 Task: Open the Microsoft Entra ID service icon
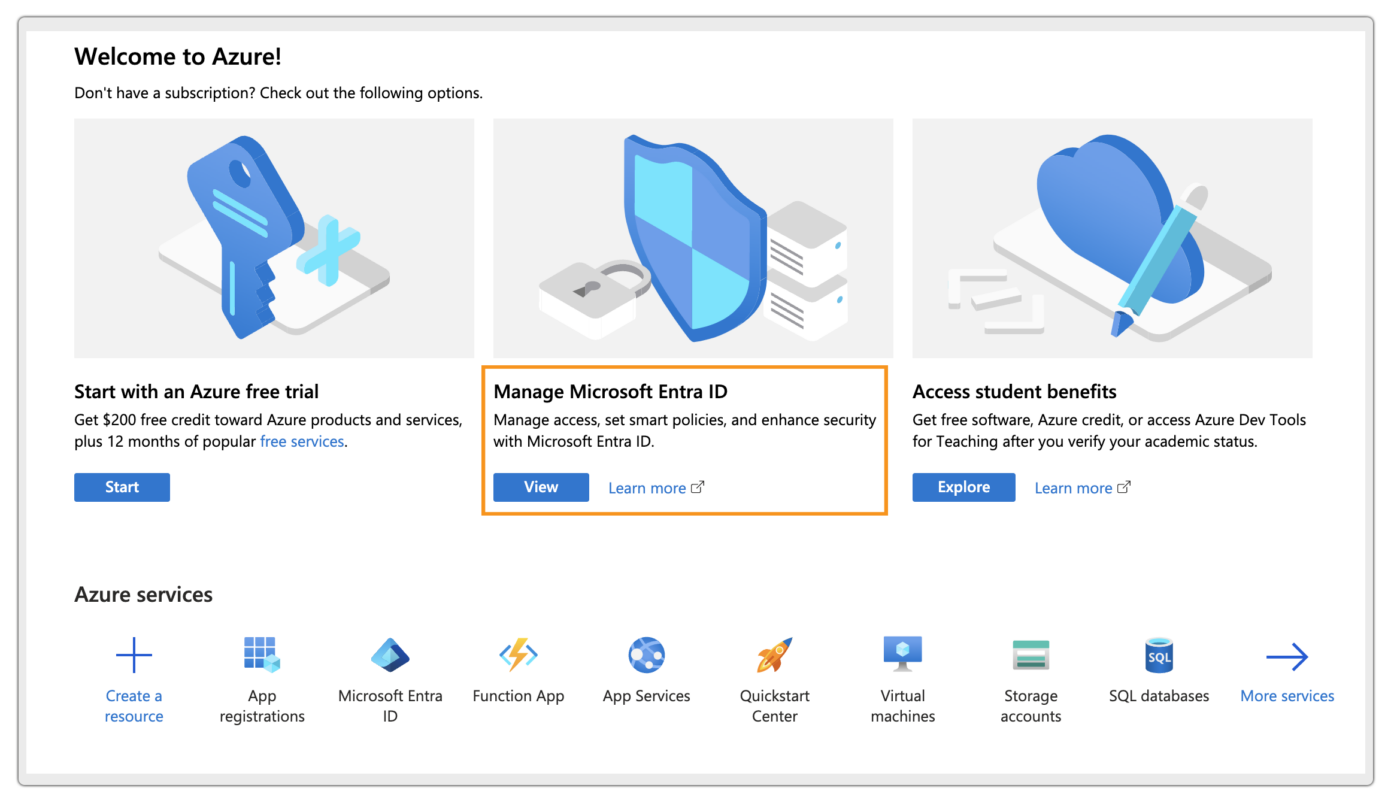390,655
